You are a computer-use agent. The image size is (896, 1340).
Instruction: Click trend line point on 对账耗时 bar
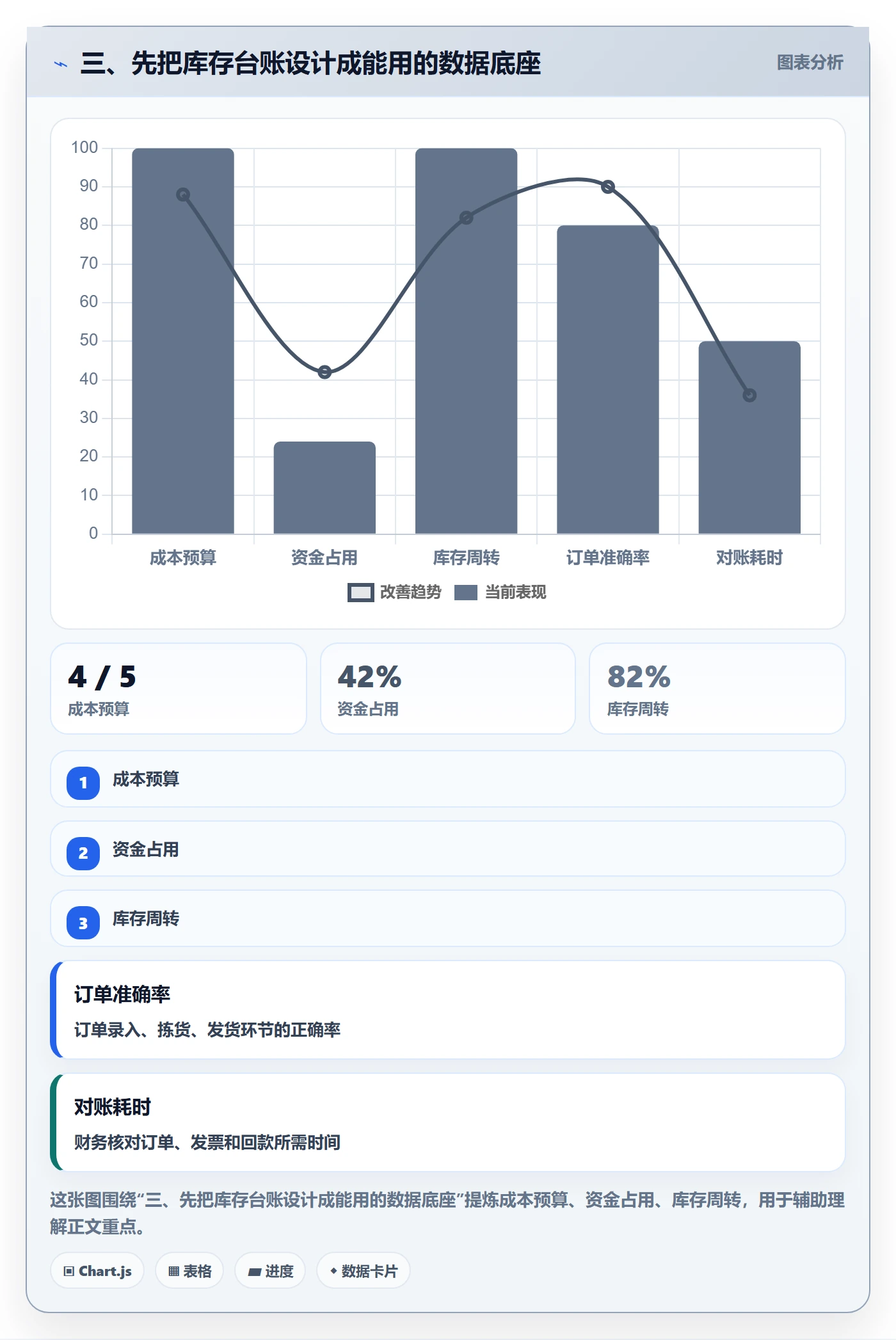point(749,395)
